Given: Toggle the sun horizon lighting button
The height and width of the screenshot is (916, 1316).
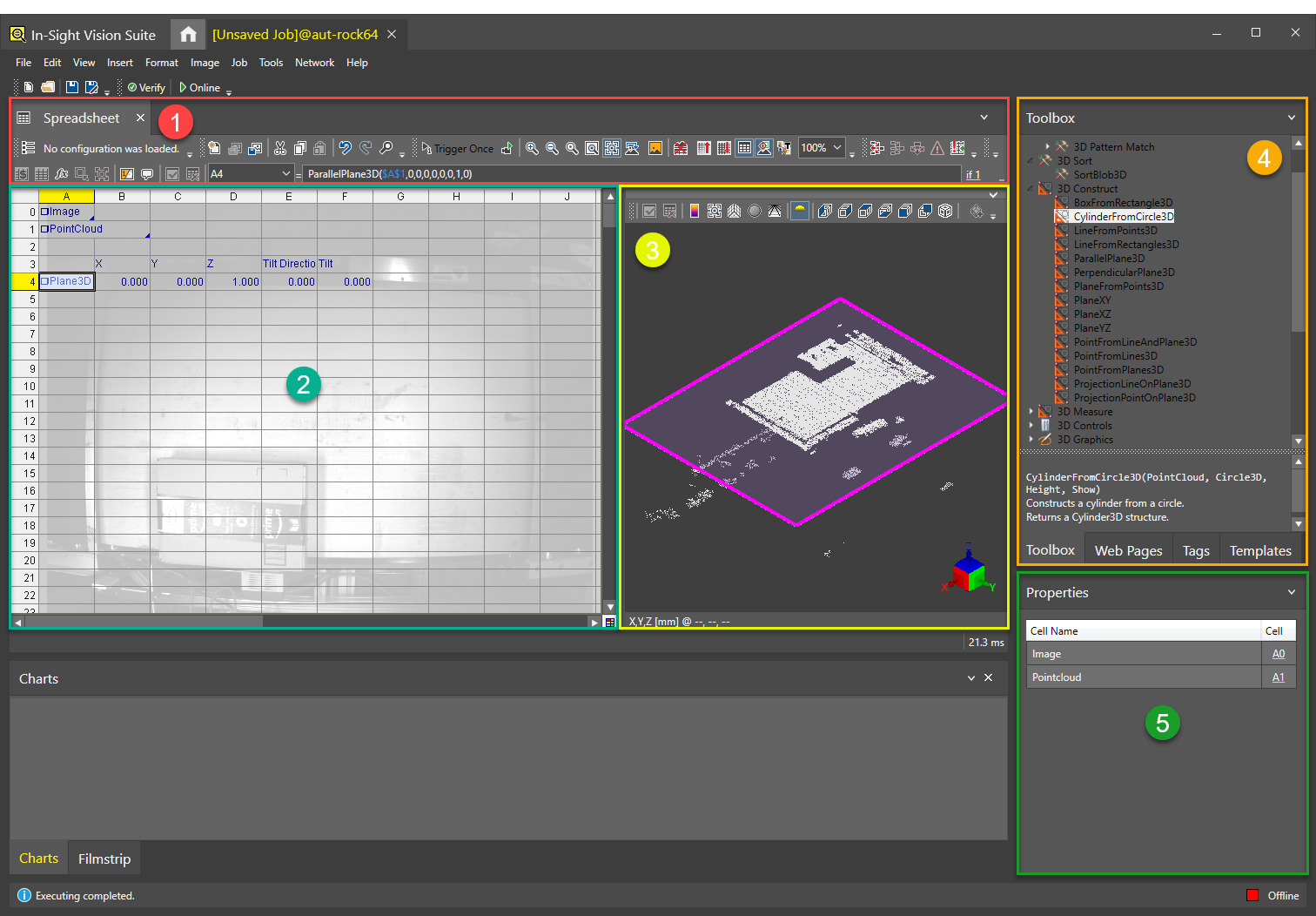Looking at the screenshot, I should coord(799,211).
